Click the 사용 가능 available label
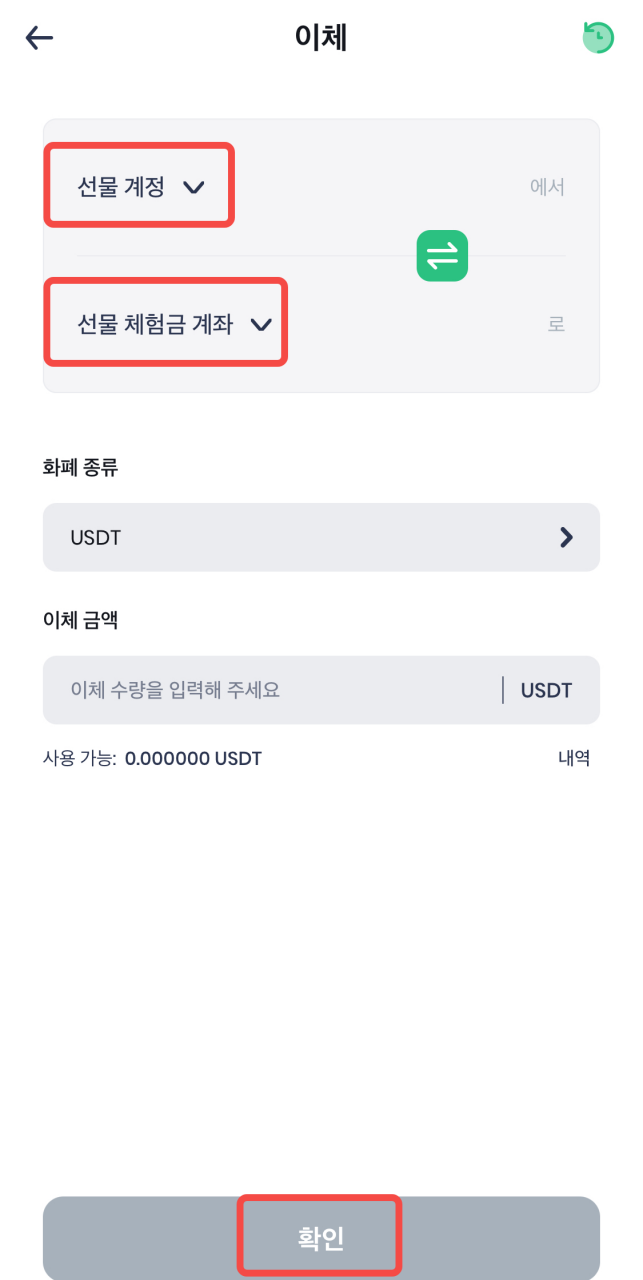Screen dimensions: 643x1280 (x=79, y=759)
